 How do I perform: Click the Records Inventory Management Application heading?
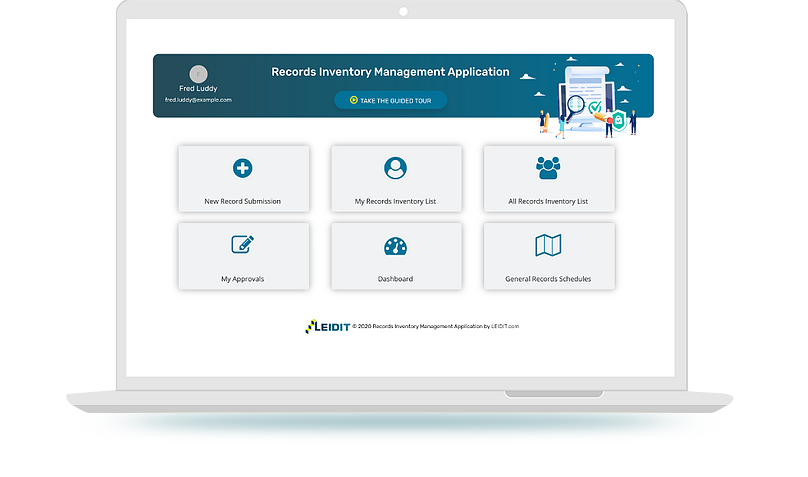tap(390, 72)
